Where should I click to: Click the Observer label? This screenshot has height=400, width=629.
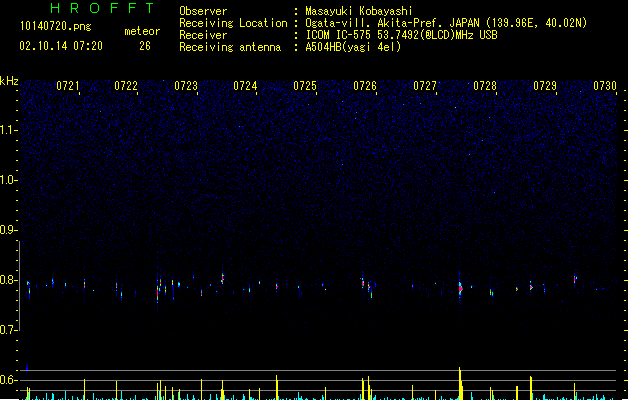pos(203,11)
